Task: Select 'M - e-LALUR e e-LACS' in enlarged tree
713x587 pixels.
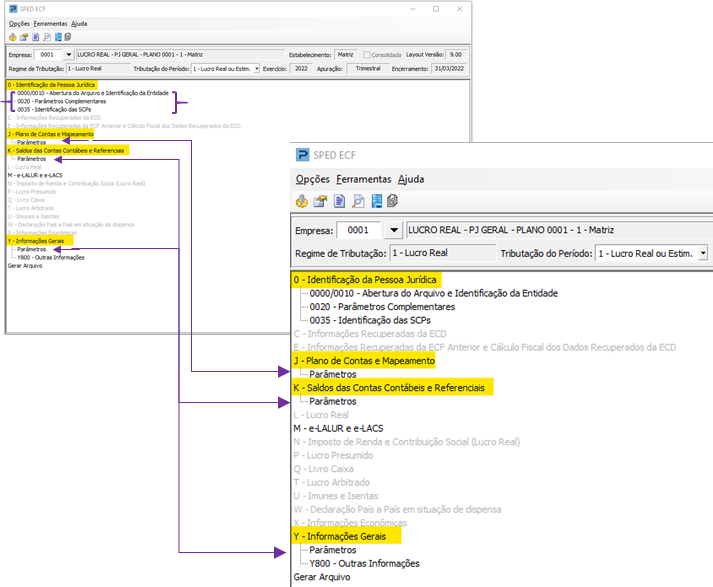Action: (x=338, y=428)
